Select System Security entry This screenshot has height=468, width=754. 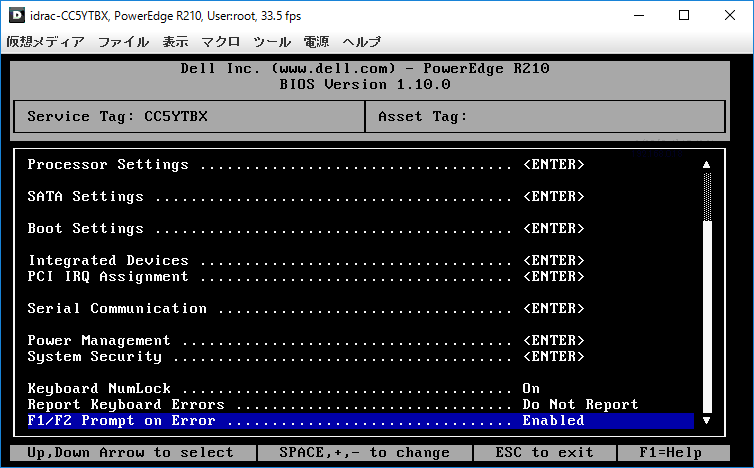pos(305,356)
